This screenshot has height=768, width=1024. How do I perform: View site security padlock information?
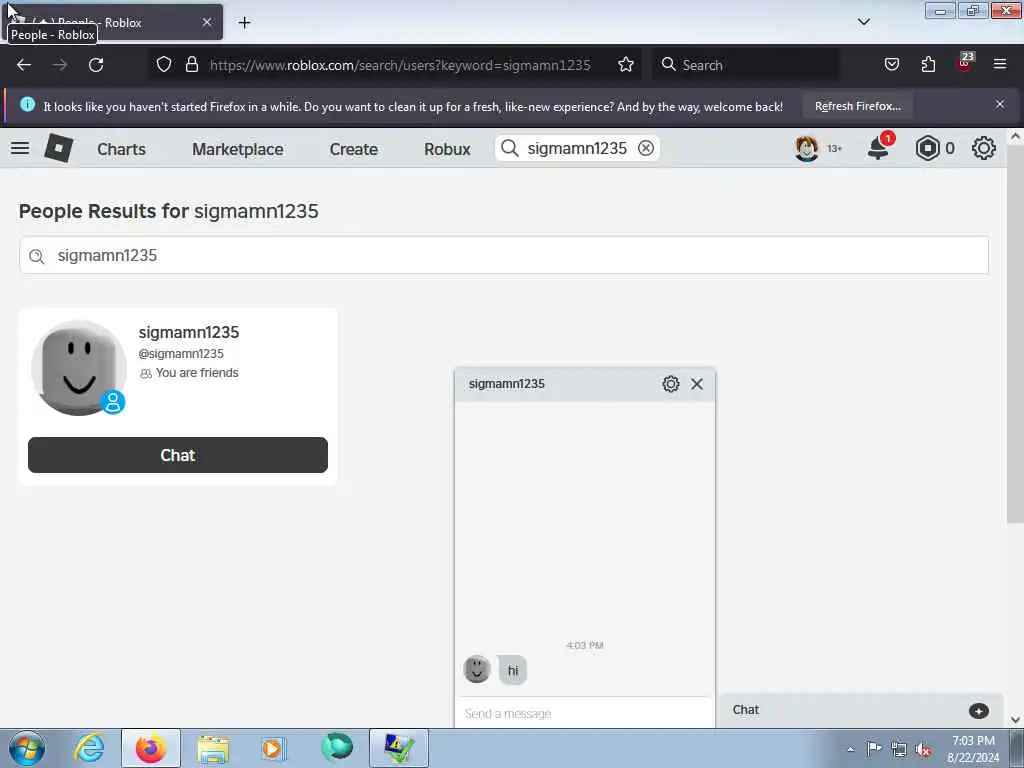click(191, 65)
